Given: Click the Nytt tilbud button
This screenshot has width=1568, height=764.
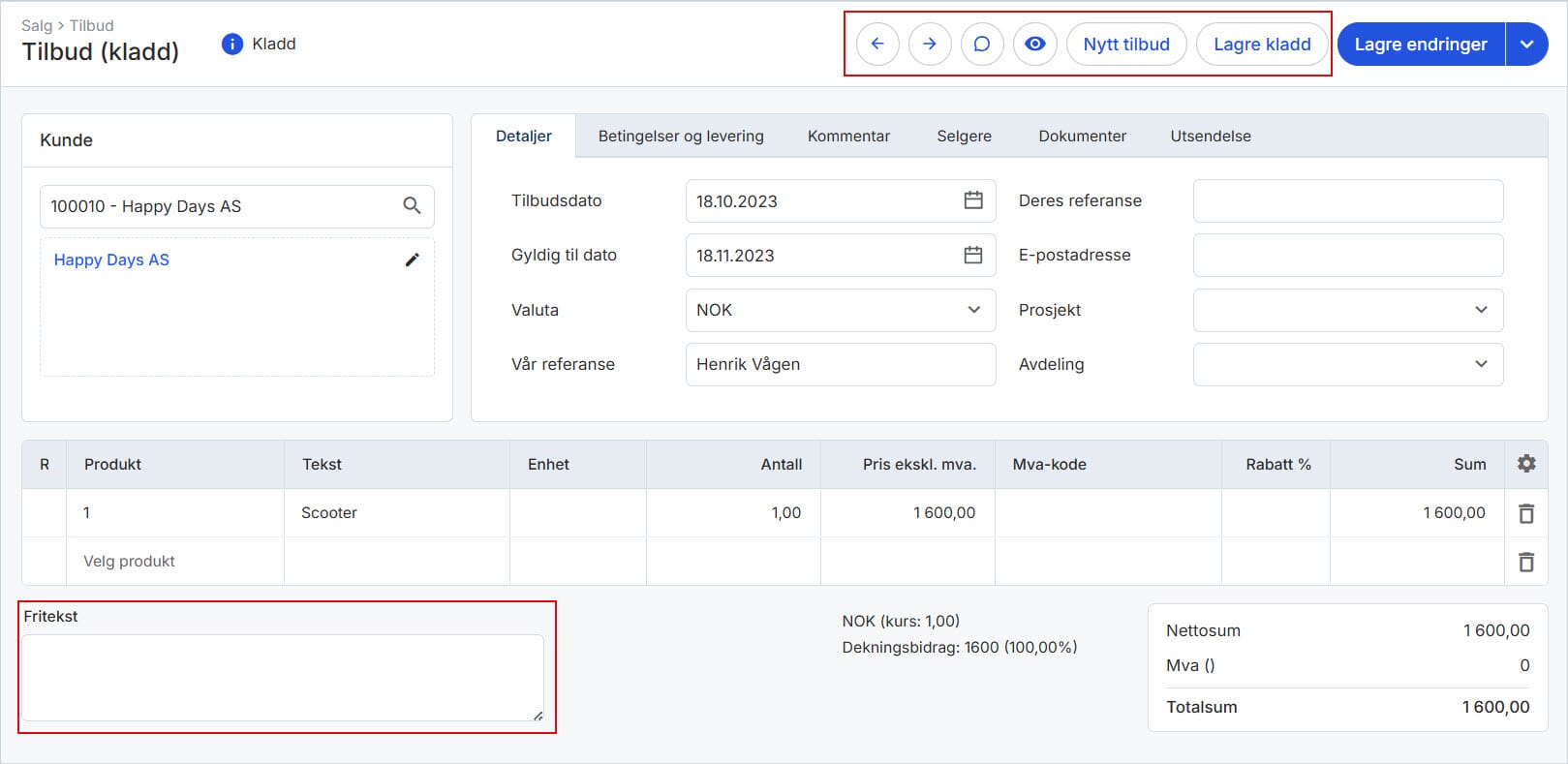Looking at the screenshot, I should coord(1126,45).
